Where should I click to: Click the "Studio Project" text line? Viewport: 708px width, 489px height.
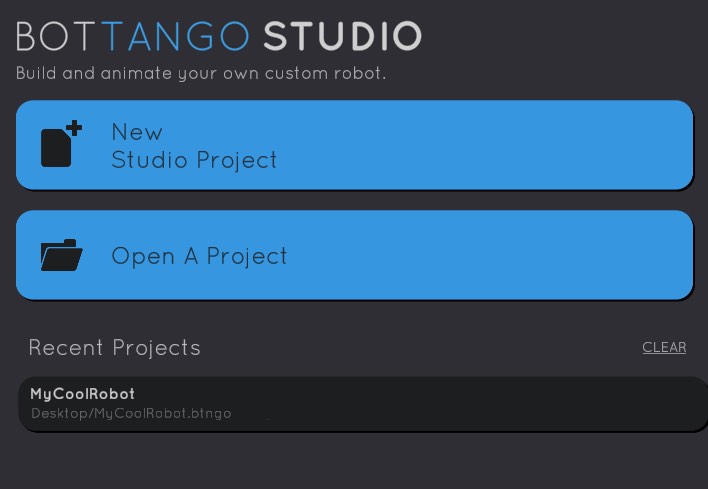tap(194, 160)
